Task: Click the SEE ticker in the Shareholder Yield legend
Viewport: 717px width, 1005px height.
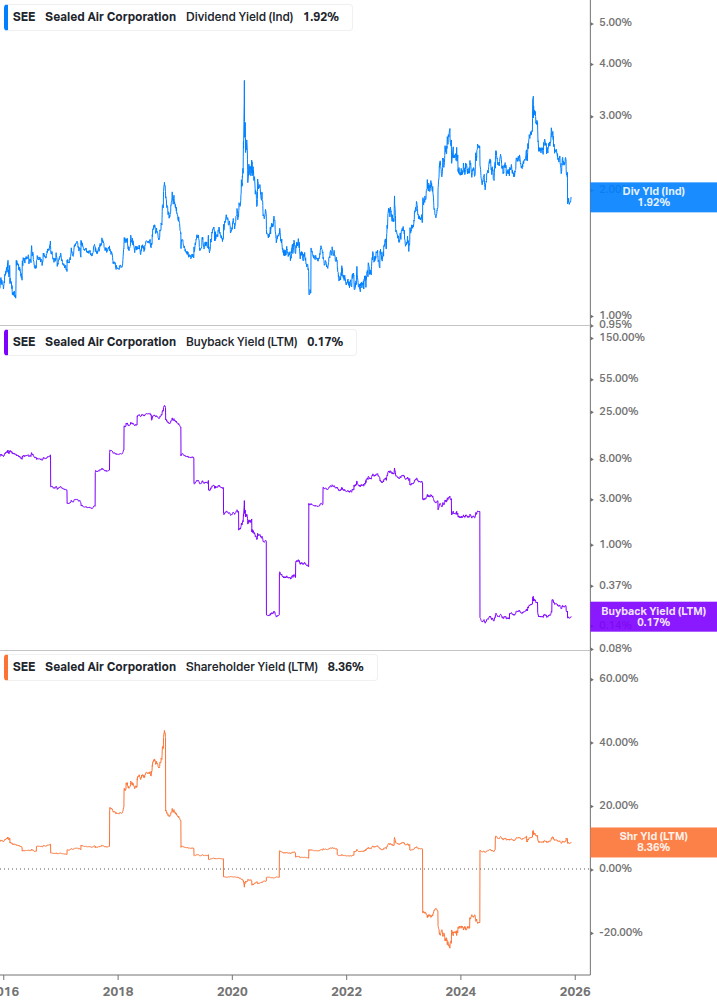Action: 24,667
